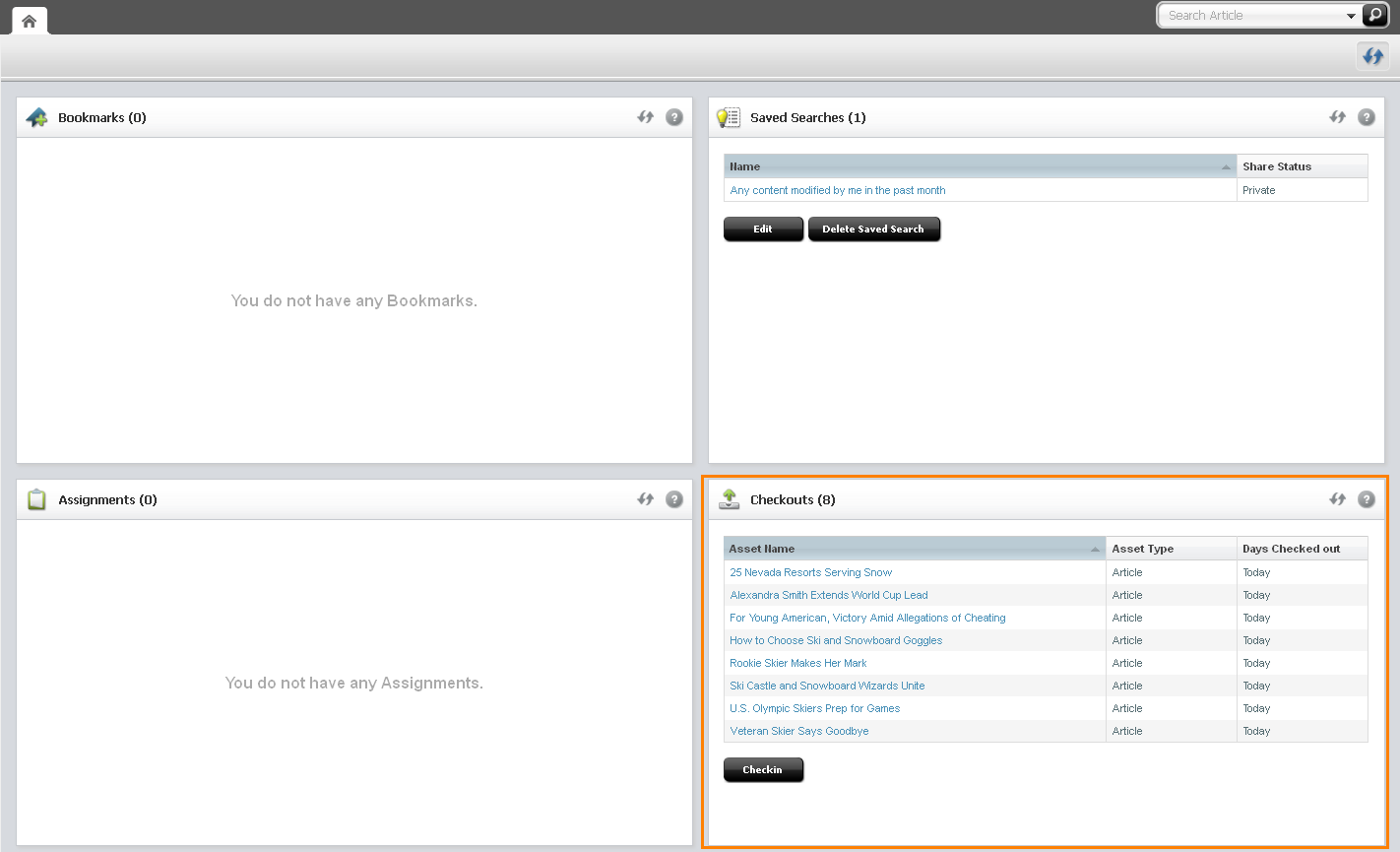Select Asset Type cell for '25 Nevada Resorts' row

(1172, 572)
